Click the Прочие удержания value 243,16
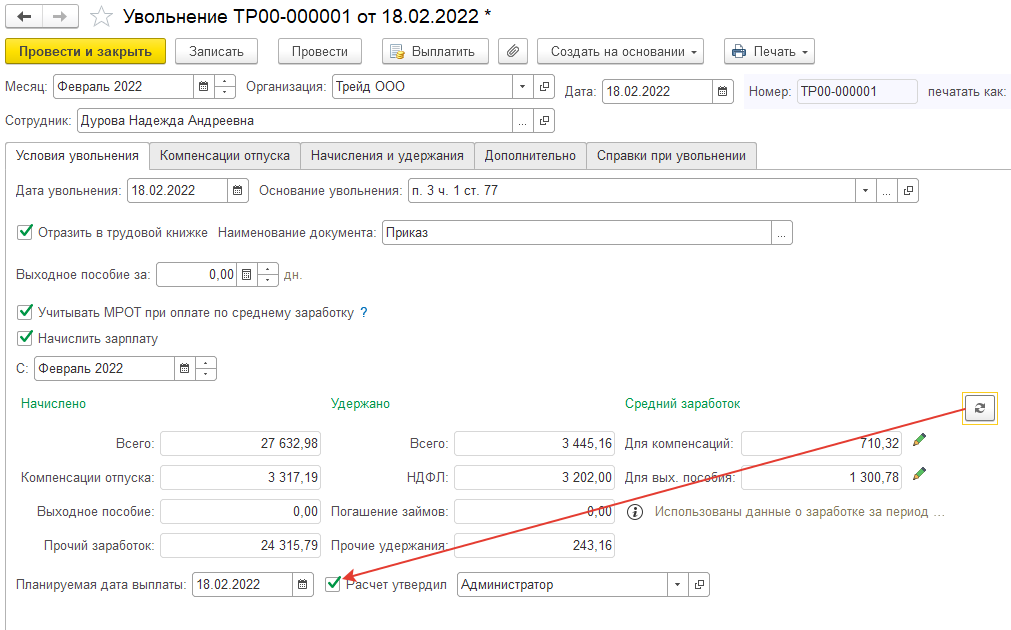Viewport: 1011px width, 630px height. click(x=534, y=546)
